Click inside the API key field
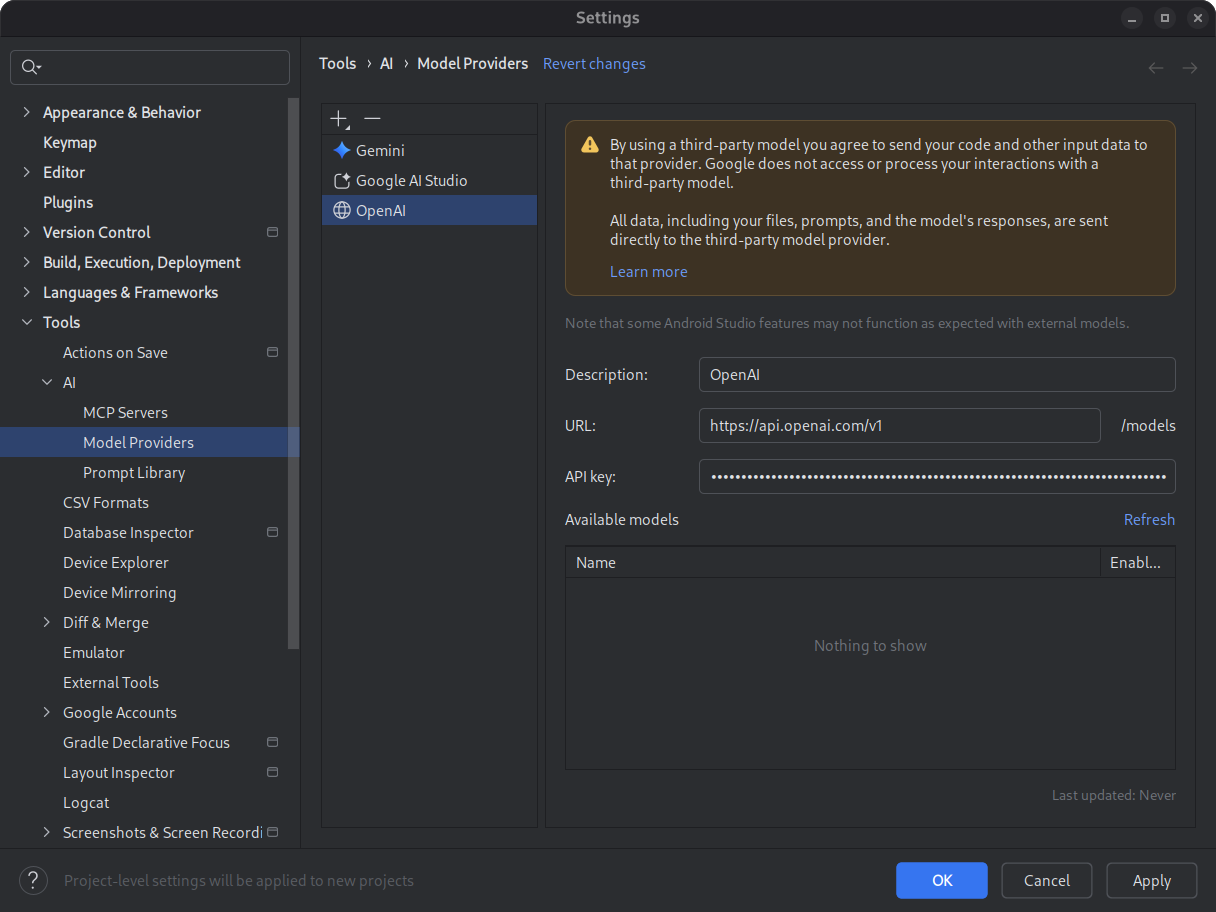Image resolution: width=1216 pixels, height=912 pixels. [937, 476]
